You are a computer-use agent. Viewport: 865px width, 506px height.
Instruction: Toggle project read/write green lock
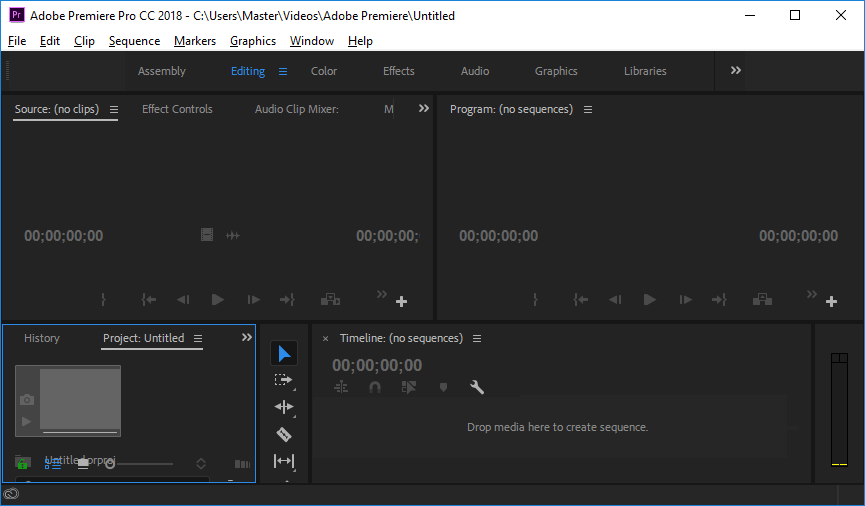tap(22, 463)
